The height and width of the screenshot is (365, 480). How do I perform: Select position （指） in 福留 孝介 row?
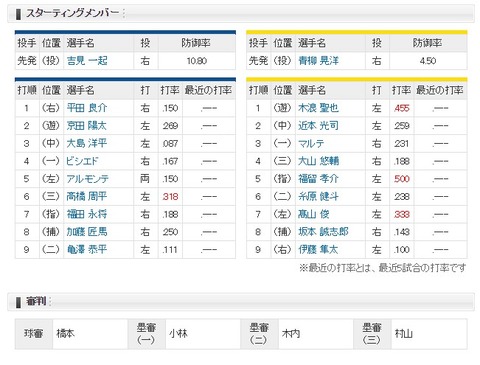click(282, 179)
